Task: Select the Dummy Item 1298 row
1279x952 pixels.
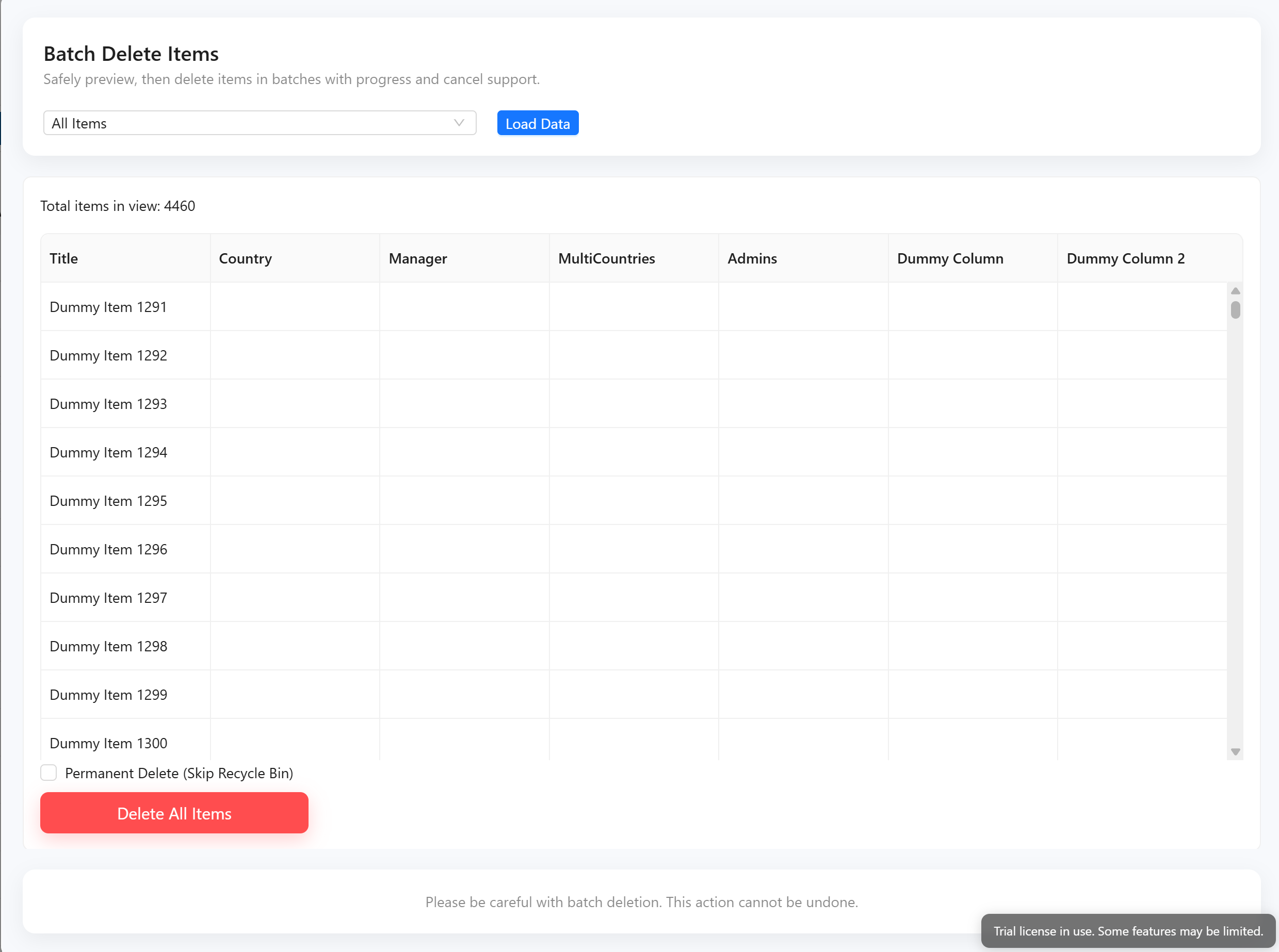Action: click(x=346, y=646)
